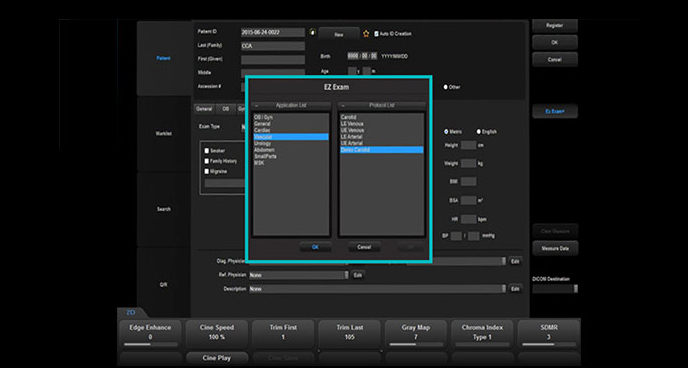The height and width of the screenshot is (368, 688).
Task: Click Edit beside Ref. Physician
Action: point(358,275)
